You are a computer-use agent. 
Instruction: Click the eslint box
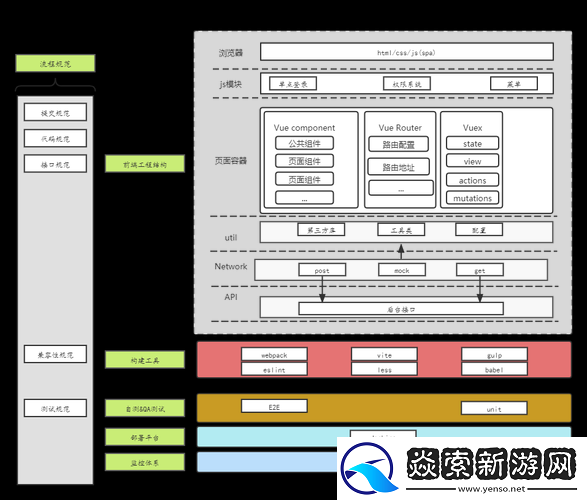click(274, 369)
